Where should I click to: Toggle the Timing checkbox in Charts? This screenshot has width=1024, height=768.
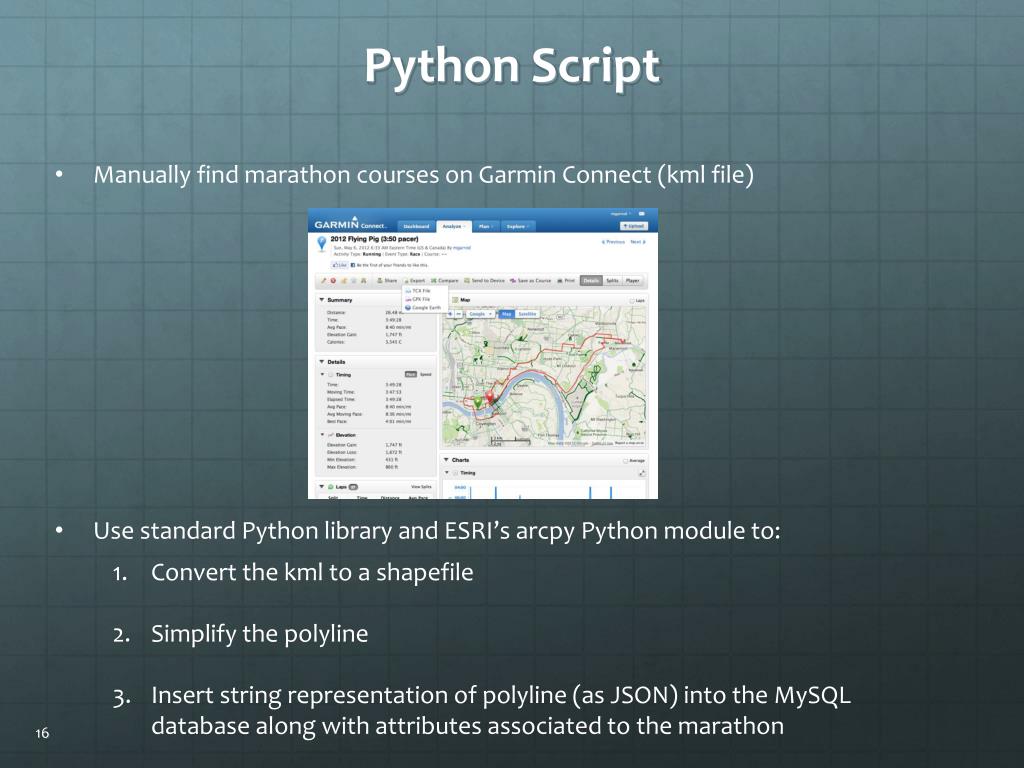[x=455, y=473]
